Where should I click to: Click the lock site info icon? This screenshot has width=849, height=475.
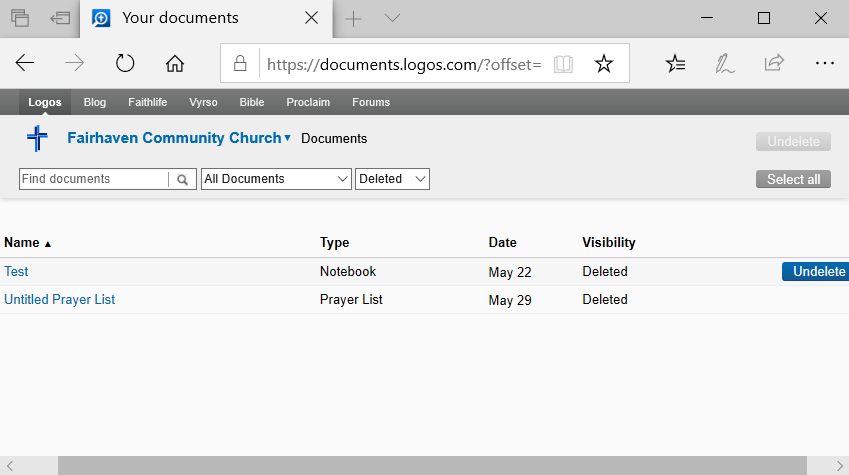point(240,63)
